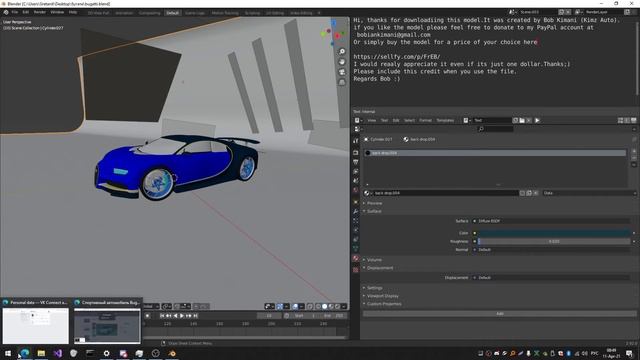Duplicate material back drop.004 copy icon
This screenshot has height=360, width=640.
(529, 193)
